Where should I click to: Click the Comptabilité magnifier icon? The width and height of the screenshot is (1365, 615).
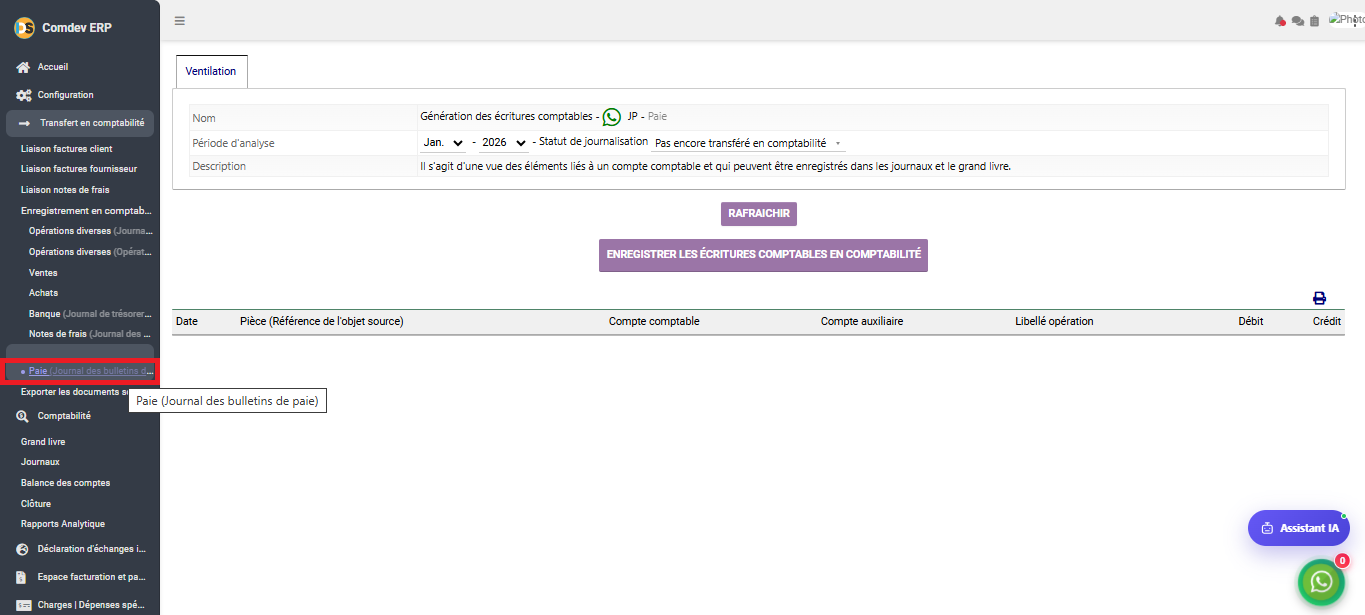click(23, 416)
